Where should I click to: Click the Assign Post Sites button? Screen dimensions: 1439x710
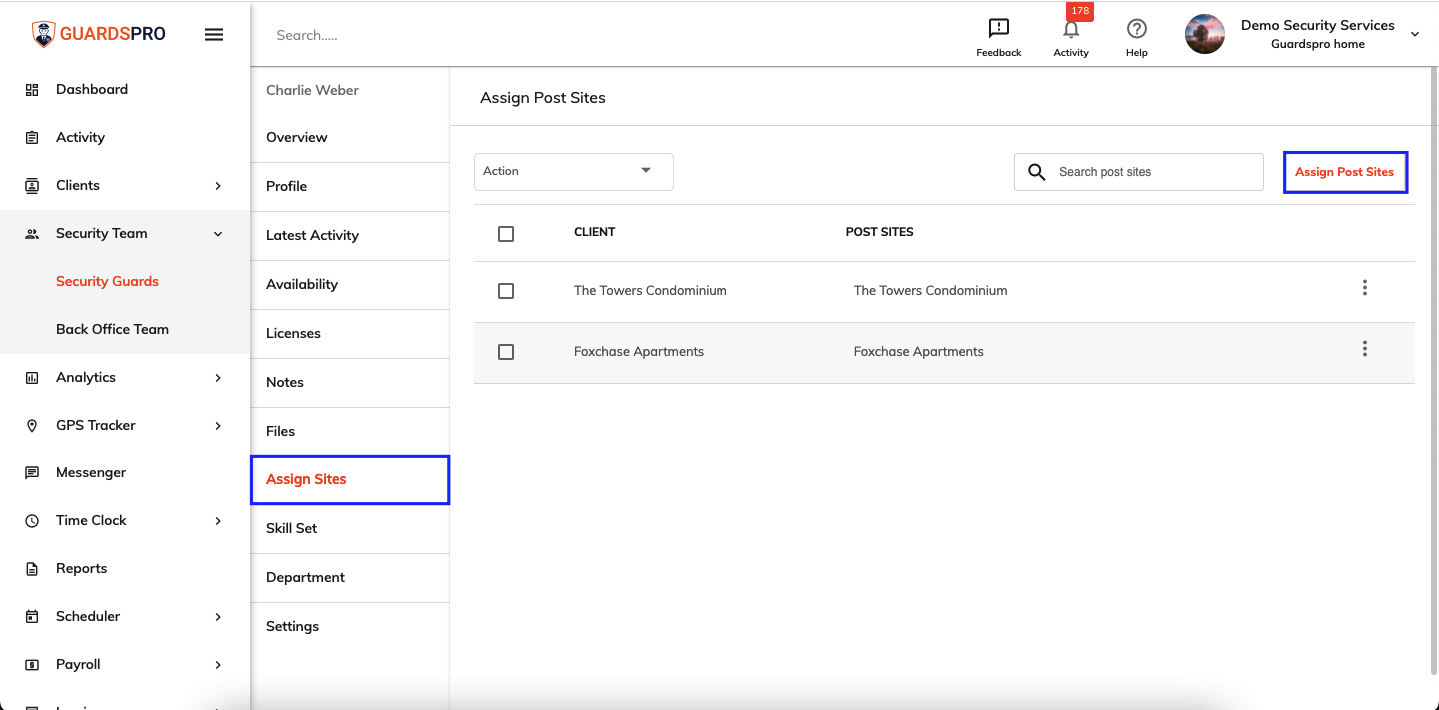coord(1345,172)
